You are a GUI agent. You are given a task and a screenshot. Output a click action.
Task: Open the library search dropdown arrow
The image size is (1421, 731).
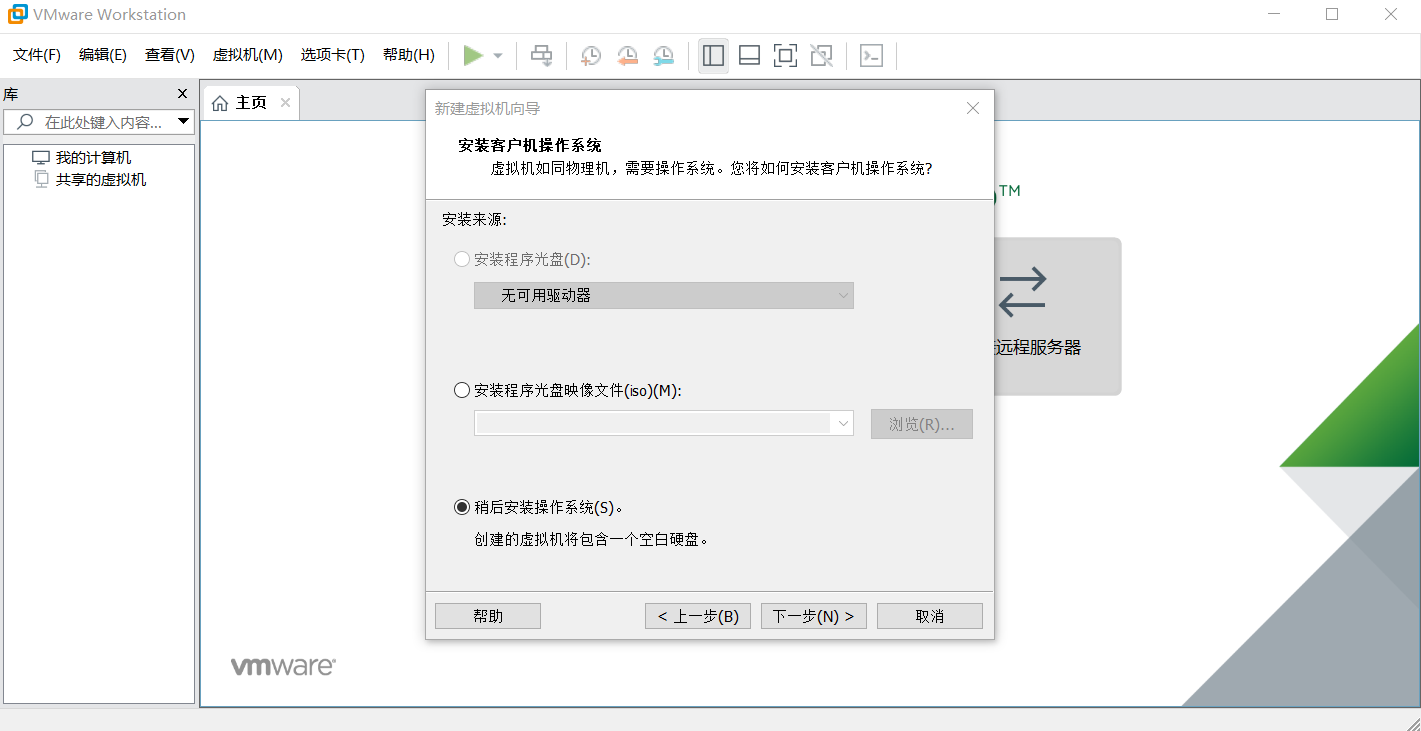183,122
